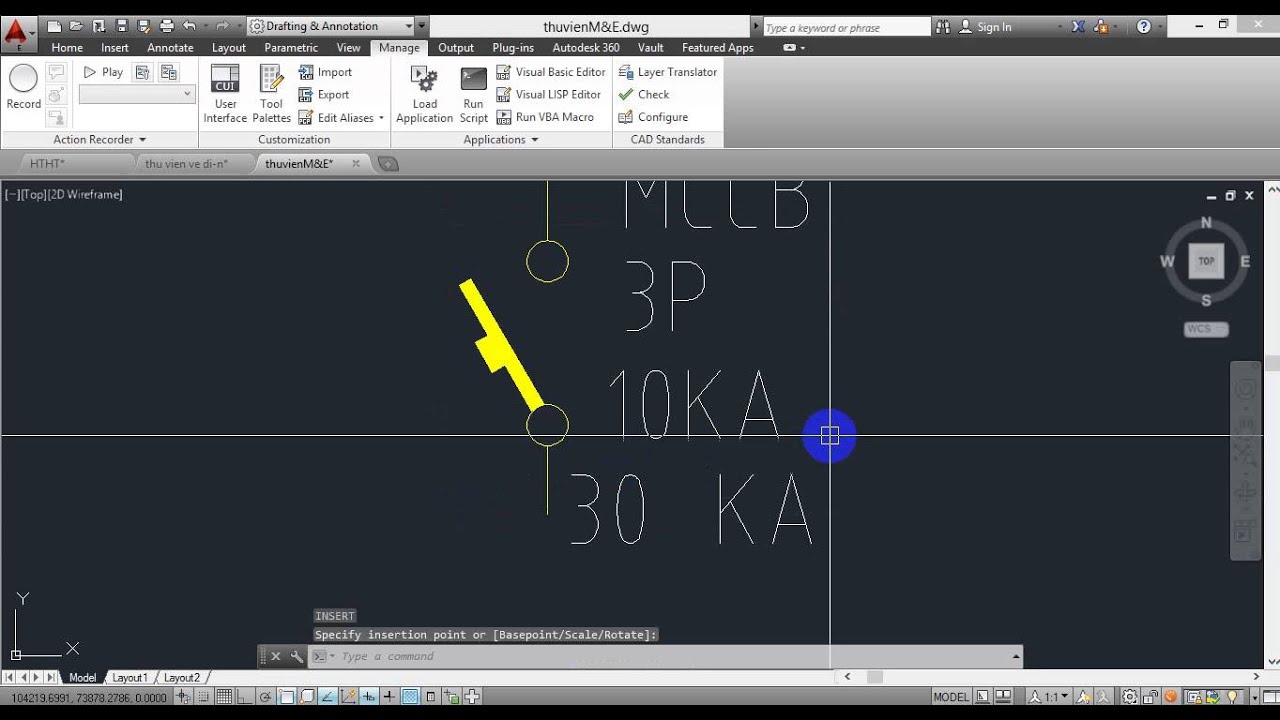Click in the keyword search field
This screenshot has height=720, width=1280.
pyautogui.click(x=845, y=27)
